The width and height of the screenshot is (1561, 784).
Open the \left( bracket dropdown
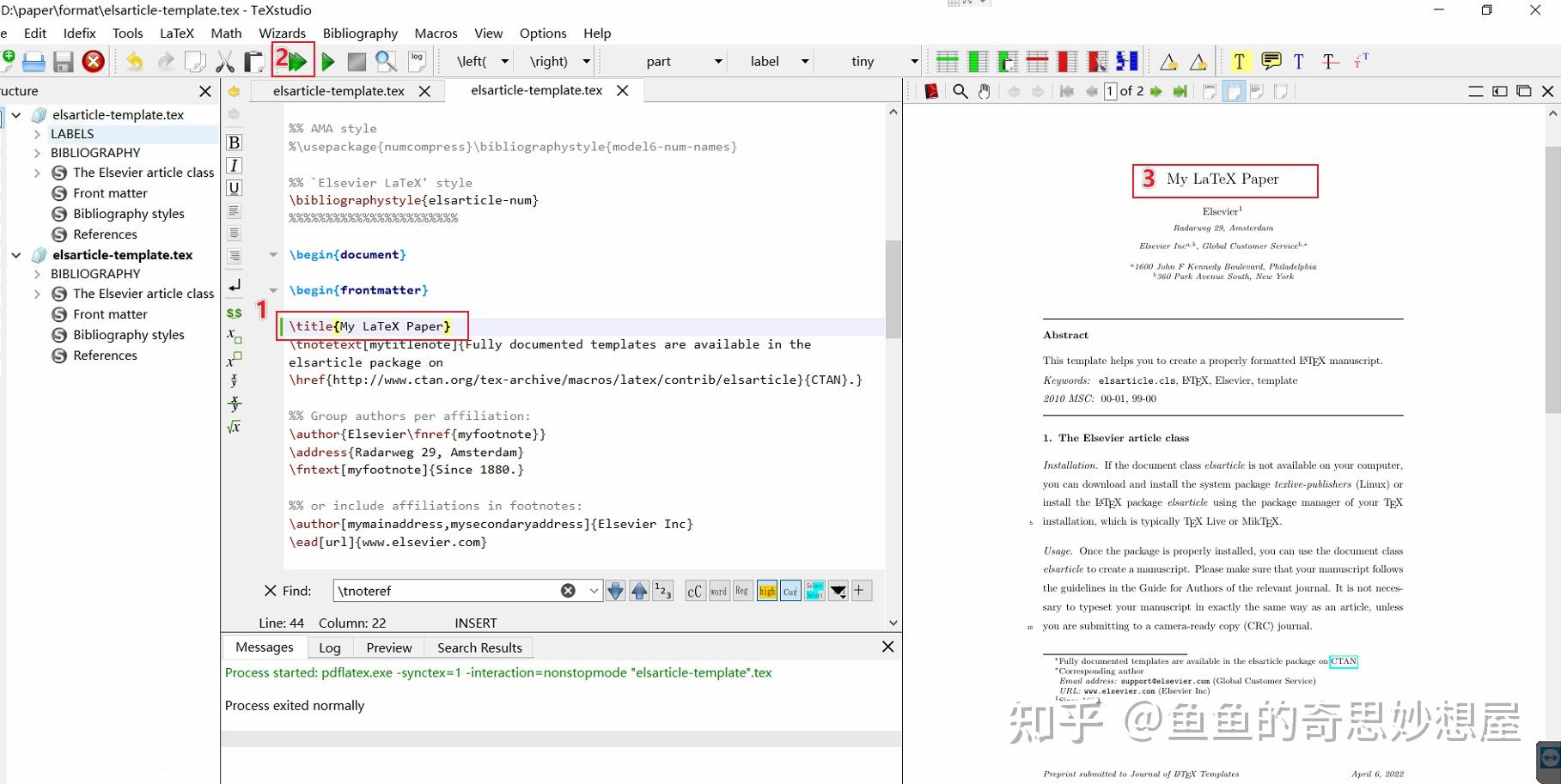(506, 61)
